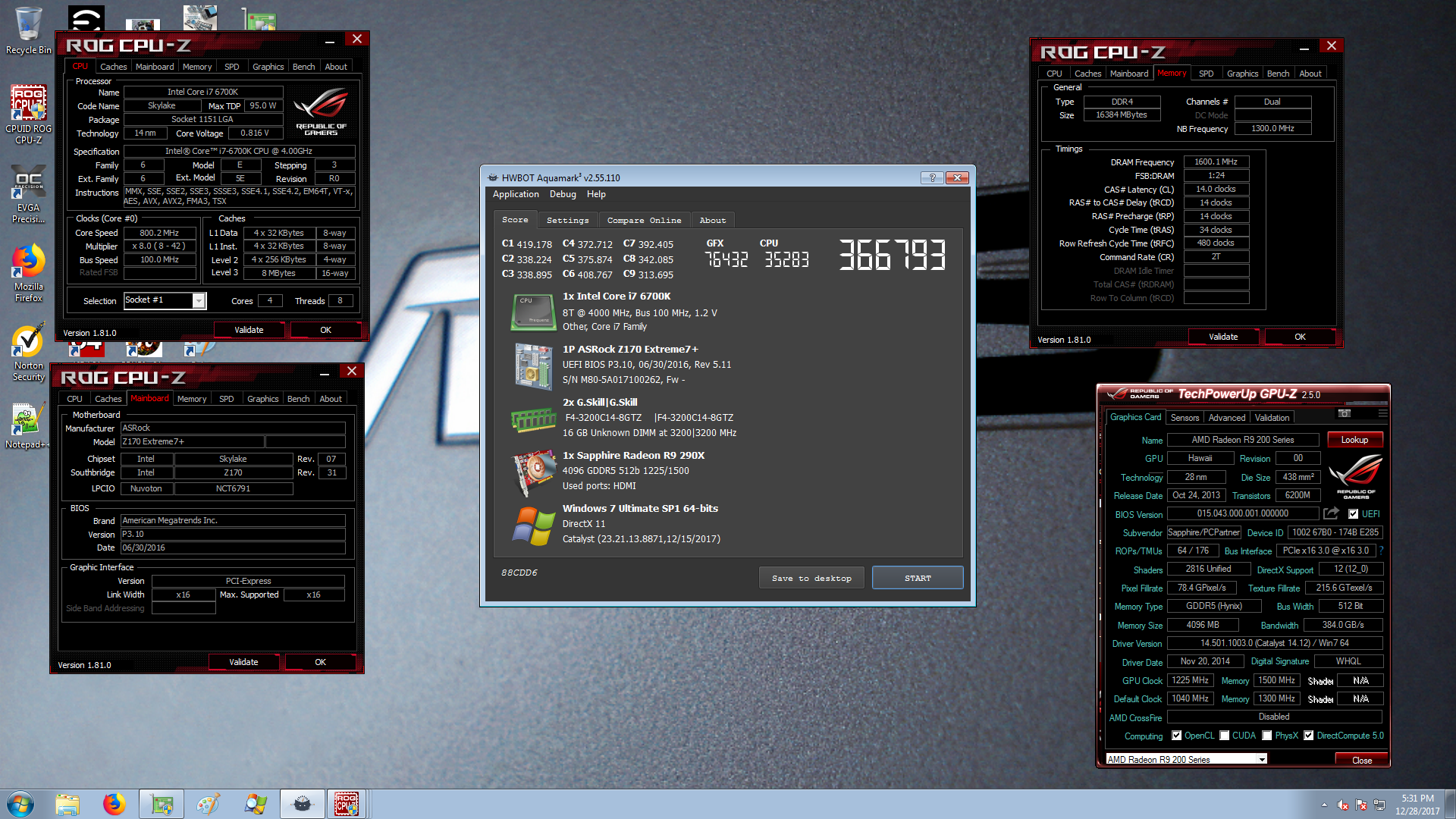Toggle the PhysX checkbox in GPU-Z
Image resolution: width=1456 pixels, height=819 pixels.
(x=1266, y=736)
